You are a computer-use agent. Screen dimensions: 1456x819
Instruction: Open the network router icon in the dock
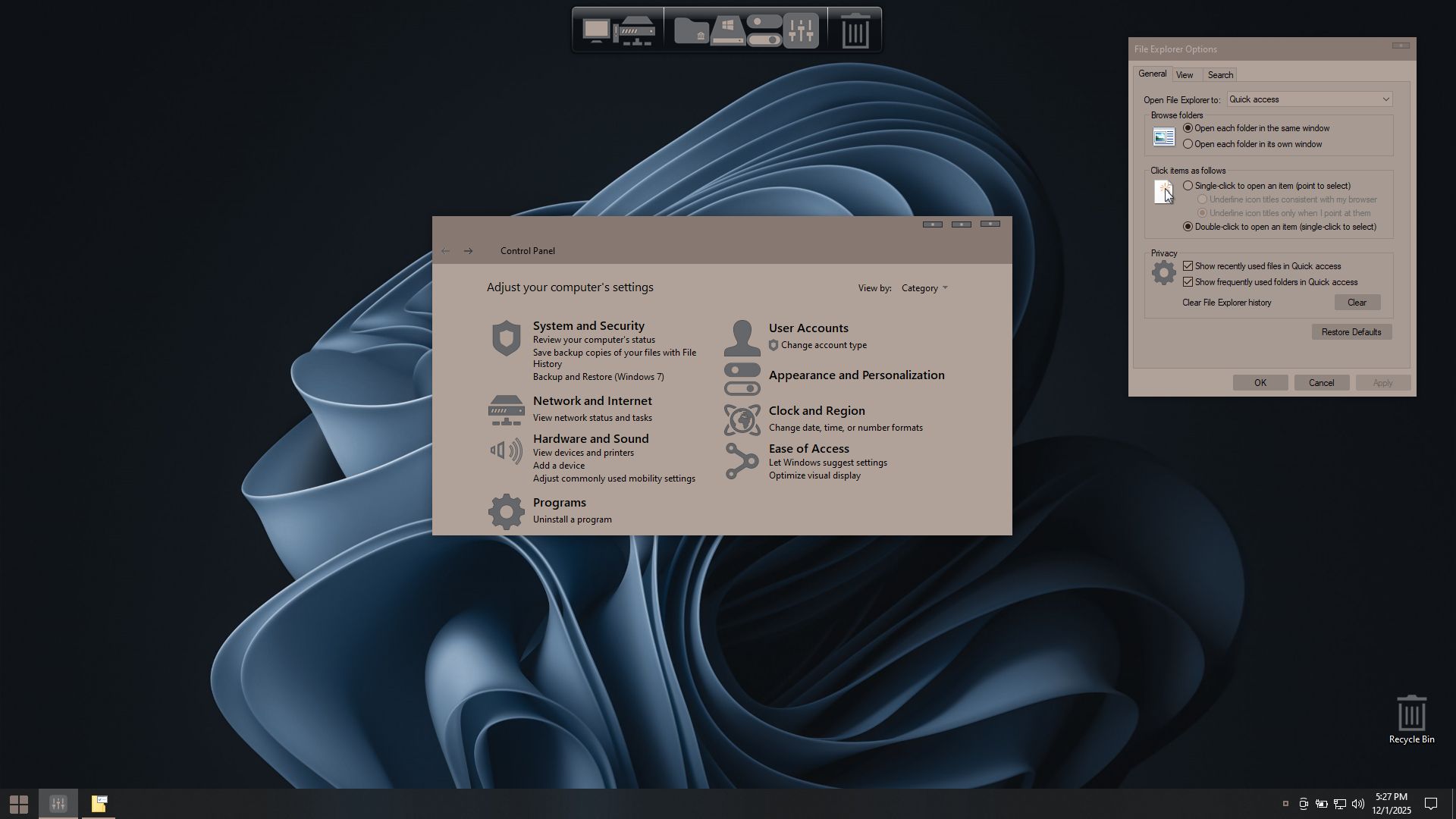coord(635,30)
